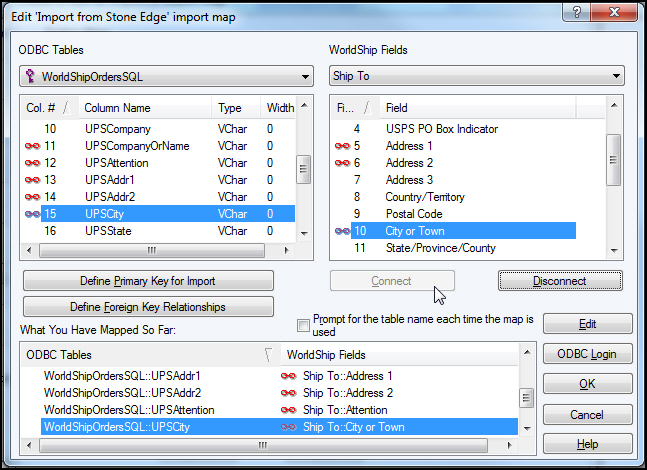The width and height of the screenshot is (647, 470).
Task: Click ODBC columns list scroll up arrow
Action: [x=304, y=106]
